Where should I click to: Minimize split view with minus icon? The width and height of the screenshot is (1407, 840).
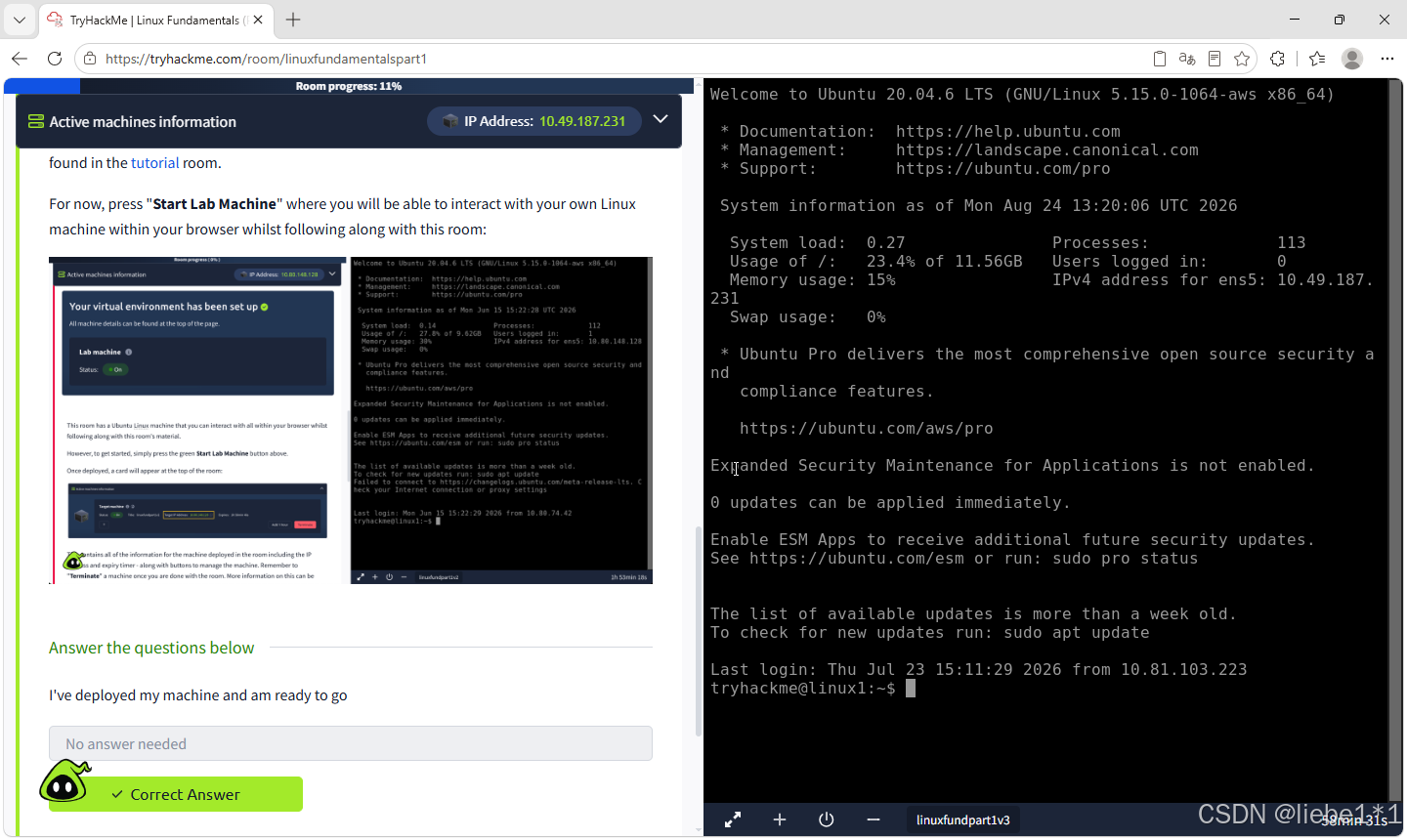(874, 819)
